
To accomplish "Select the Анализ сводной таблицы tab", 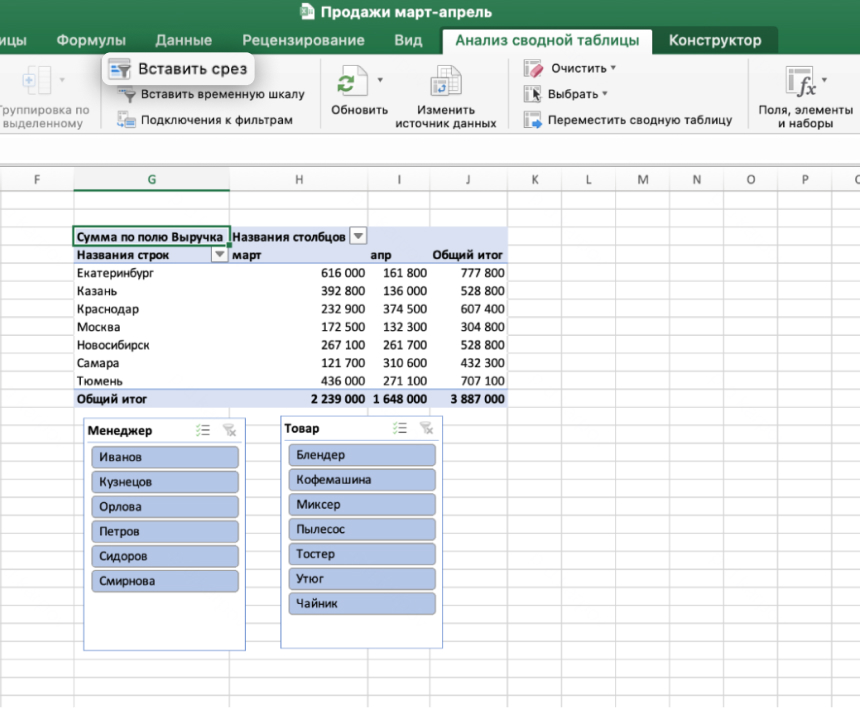I will click(x=547, y=41).
